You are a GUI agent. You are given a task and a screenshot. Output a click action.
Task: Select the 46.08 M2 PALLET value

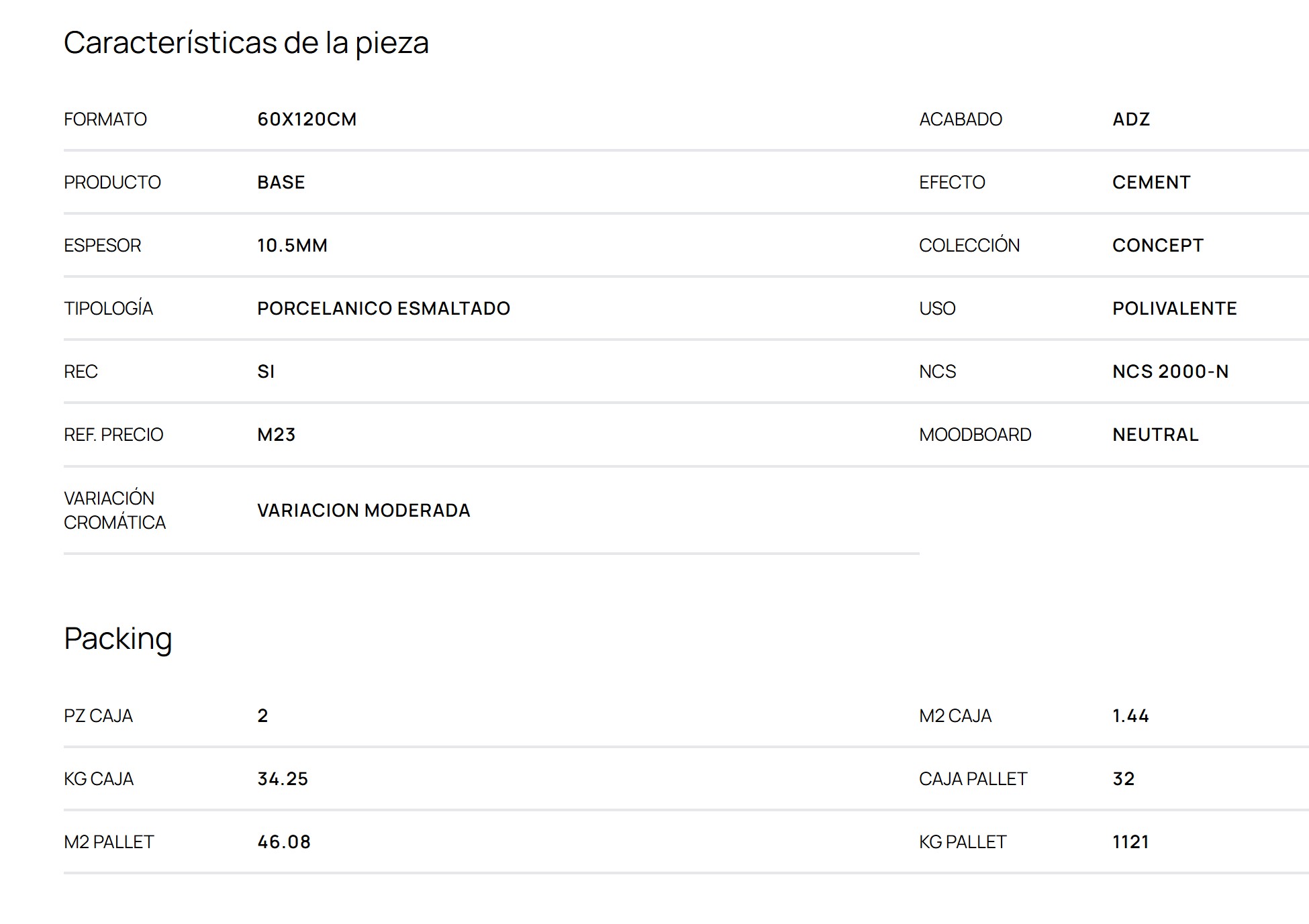(284, 842)
